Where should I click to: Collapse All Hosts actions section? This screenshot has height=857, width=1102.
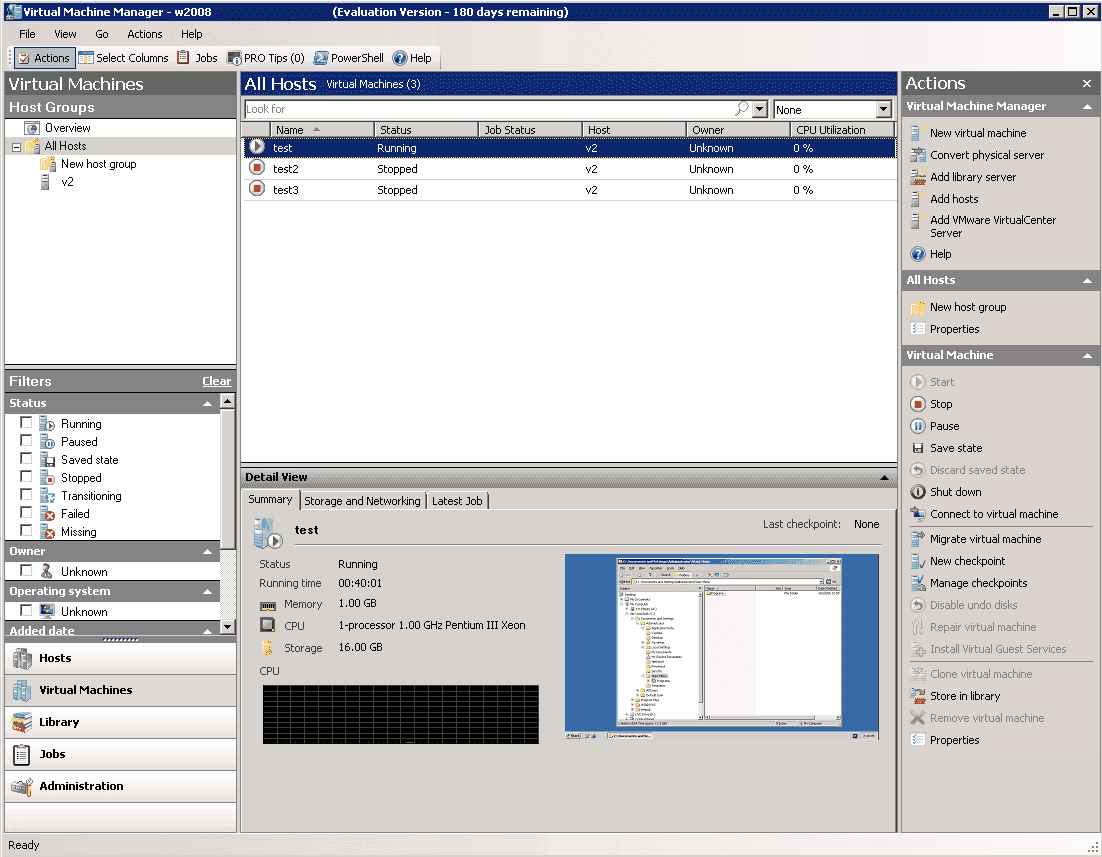coord(1087,281)
